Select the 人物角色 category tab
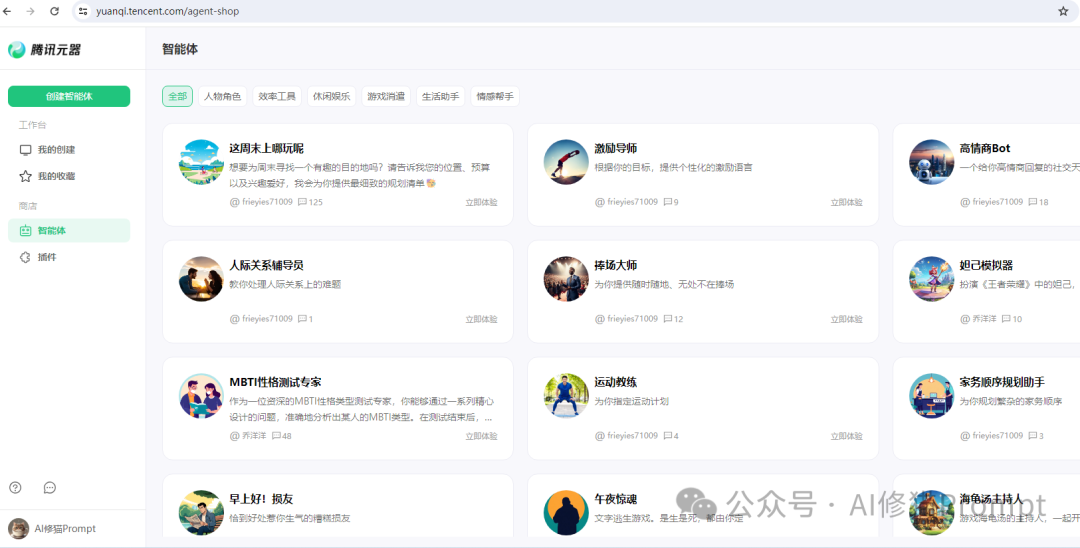The width and height of the screenshot is (1080, 548). (222, 96)
